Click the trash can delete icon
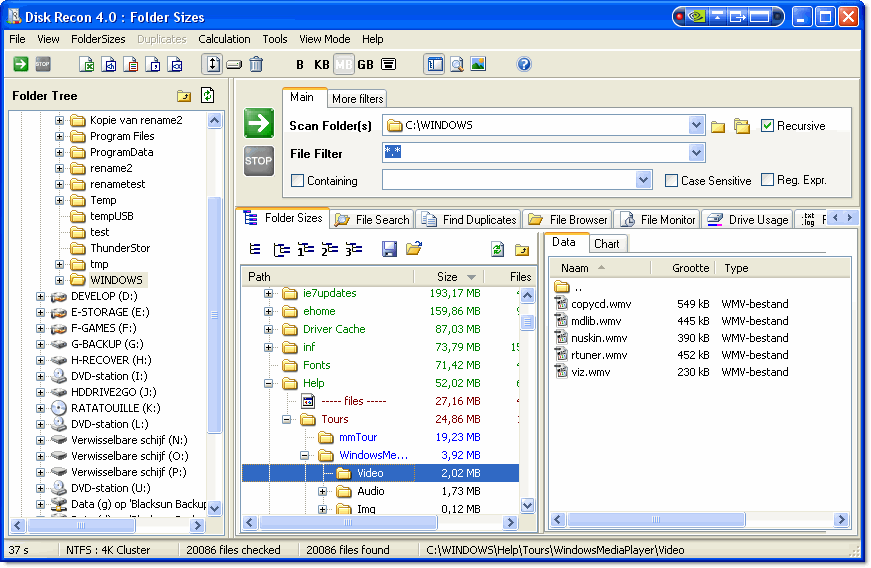The width and height of the screenshot is (871, 568). coord(256,64)
